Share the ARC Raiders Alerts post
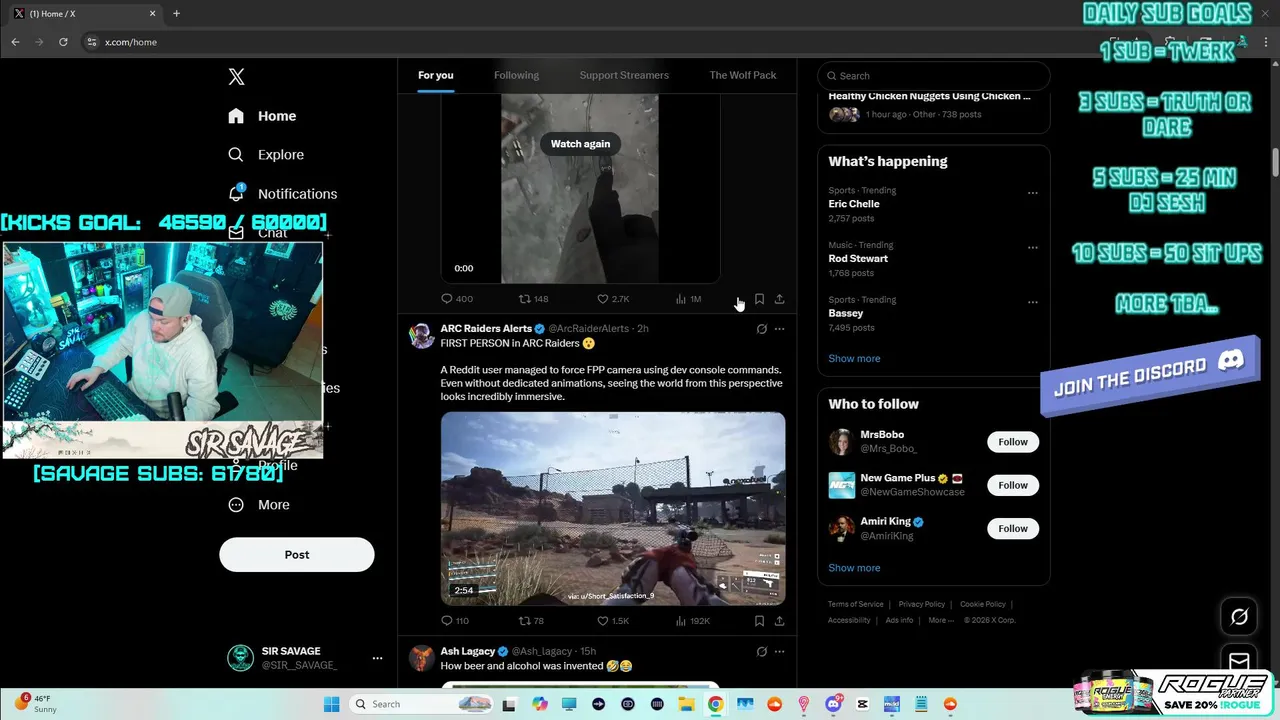 pyautogui.click(x=779, y=621)
